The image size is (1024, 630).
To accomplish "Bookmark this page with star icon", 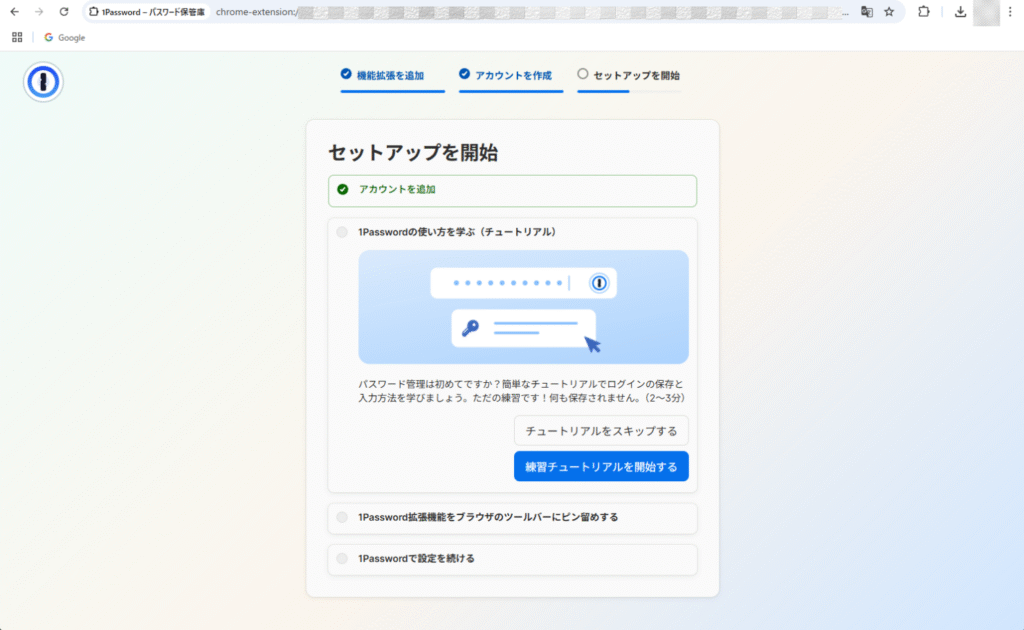I will [889, 12].
